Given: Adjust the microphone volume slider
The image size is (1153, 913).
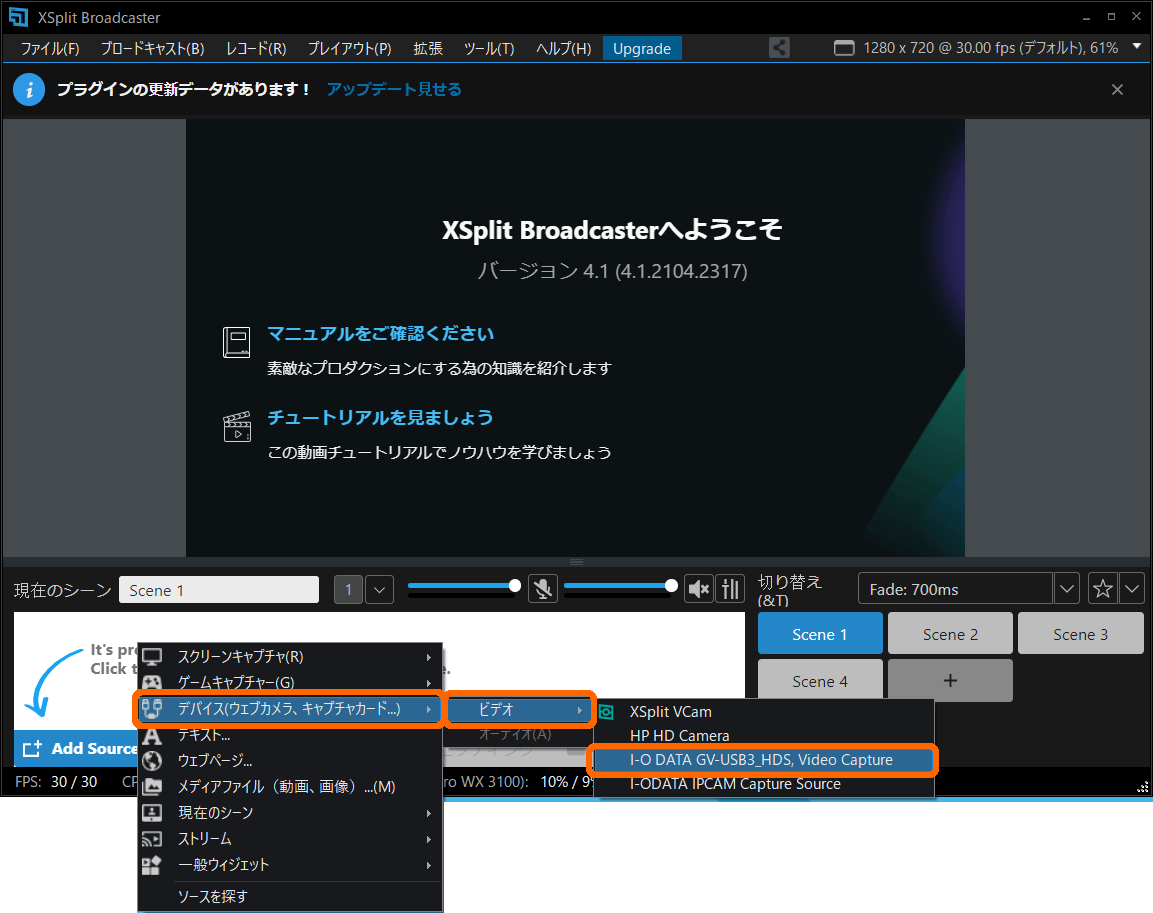Looking at the screenshot, I should [x=465, y=586].
